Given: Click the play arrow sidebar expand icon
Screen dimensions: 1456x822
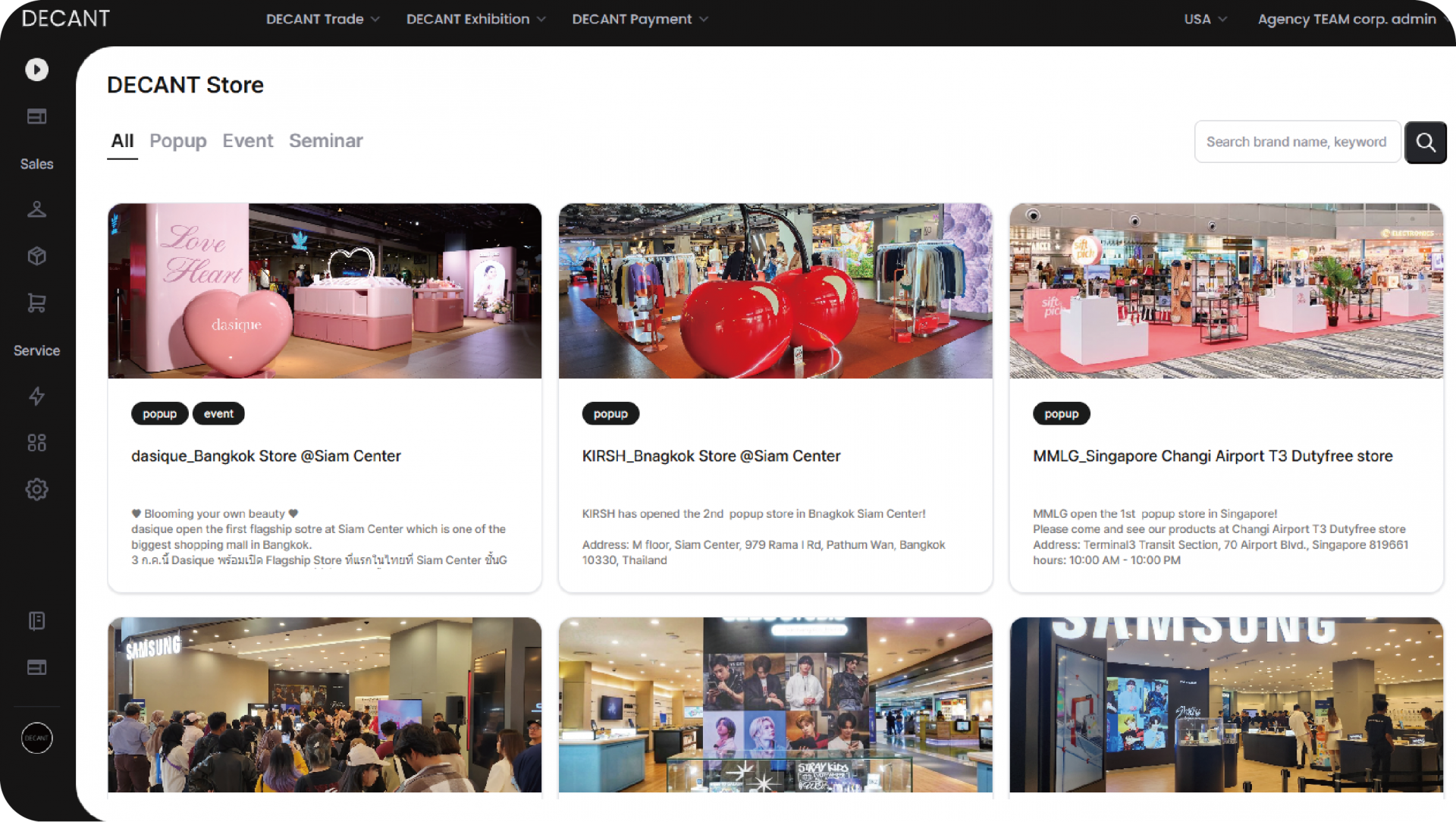Looking at the screenshot, I should [x=36, y=70].
